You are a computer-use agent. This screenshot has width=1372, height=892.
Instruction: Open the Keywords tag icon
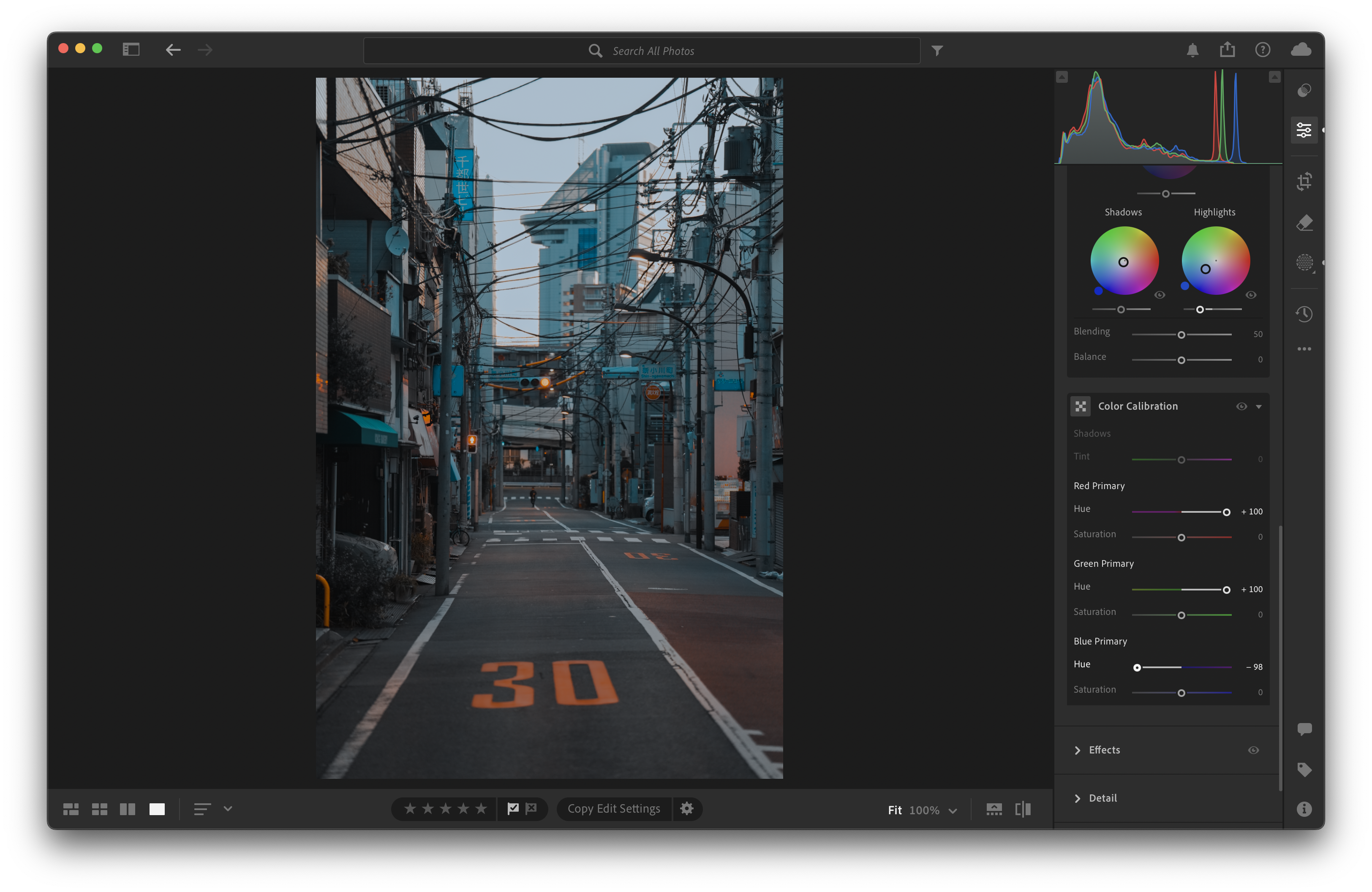[1304, 769]
